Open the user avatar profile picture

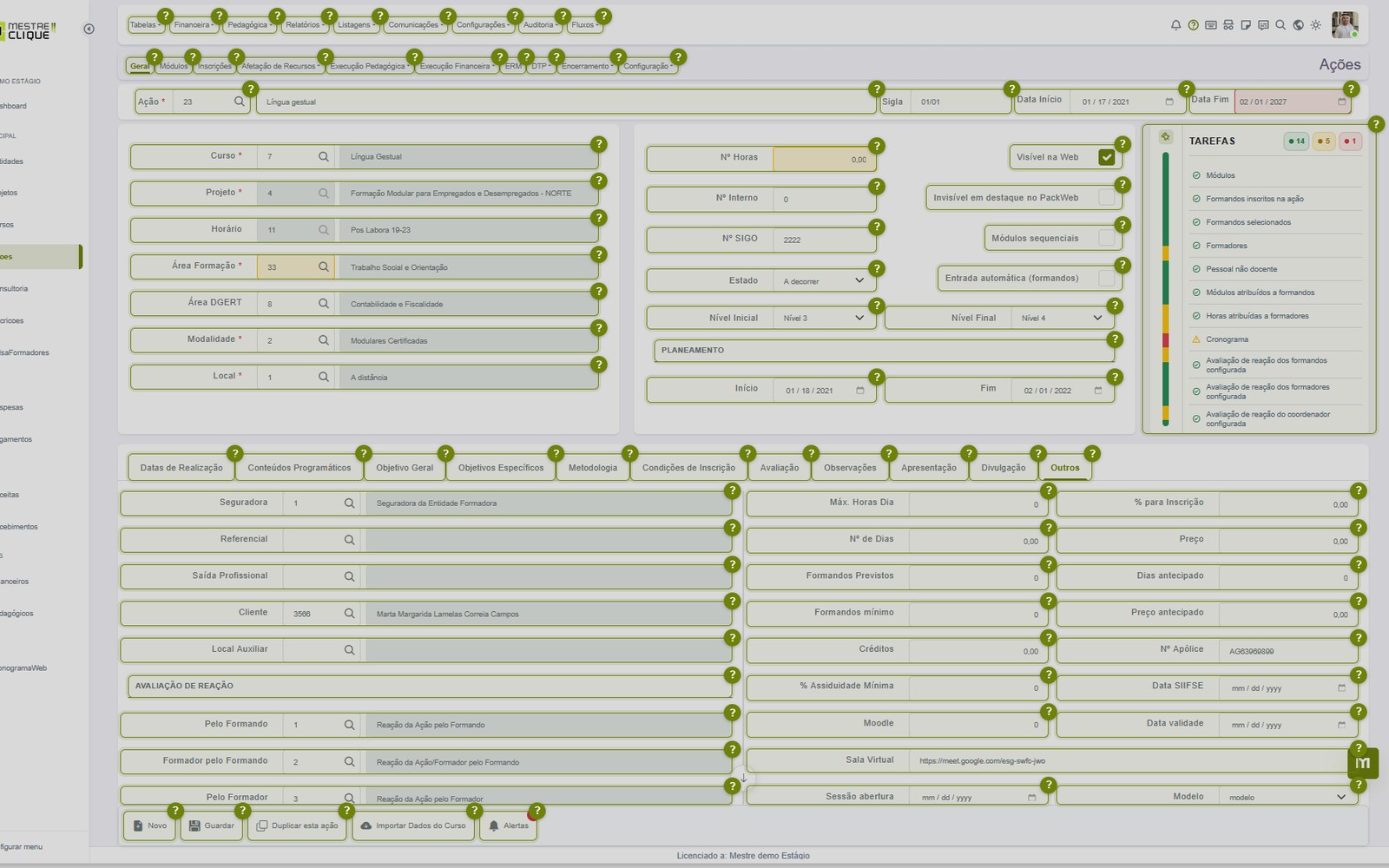click(1345, 25)
